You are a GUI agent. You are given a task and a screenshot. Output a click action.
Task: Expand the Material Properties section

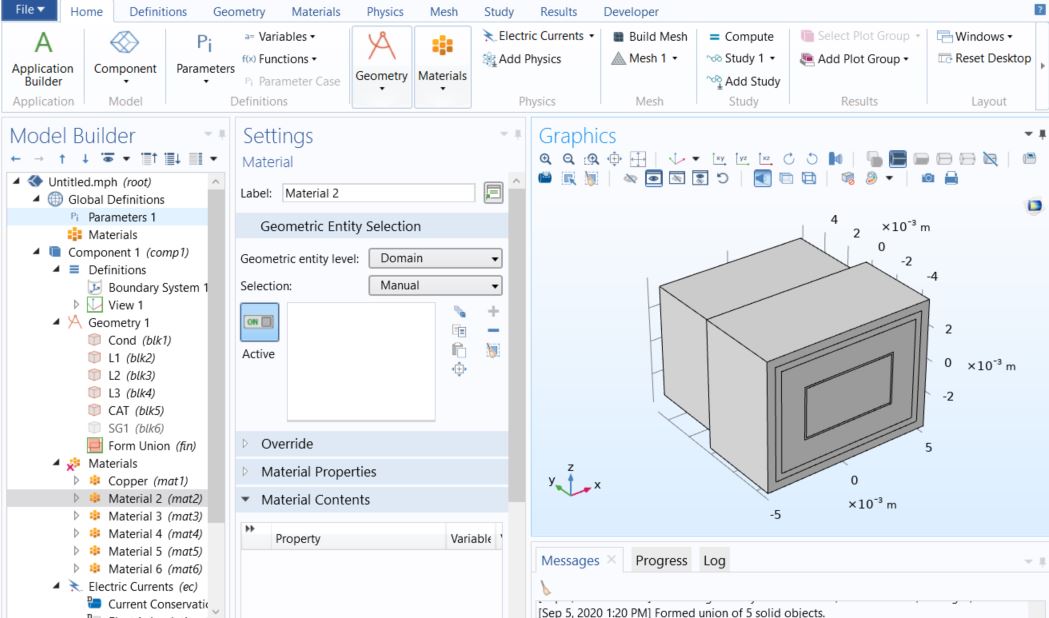click(318, 472)
